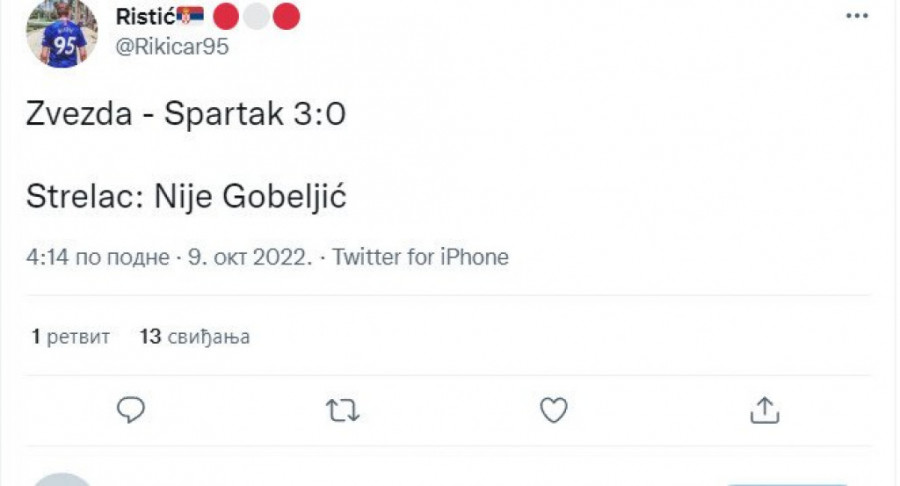This screenshot has width=900, height=486.
Task: Visit the @Rikicar95 handle
Action: (x=172, y=48)
